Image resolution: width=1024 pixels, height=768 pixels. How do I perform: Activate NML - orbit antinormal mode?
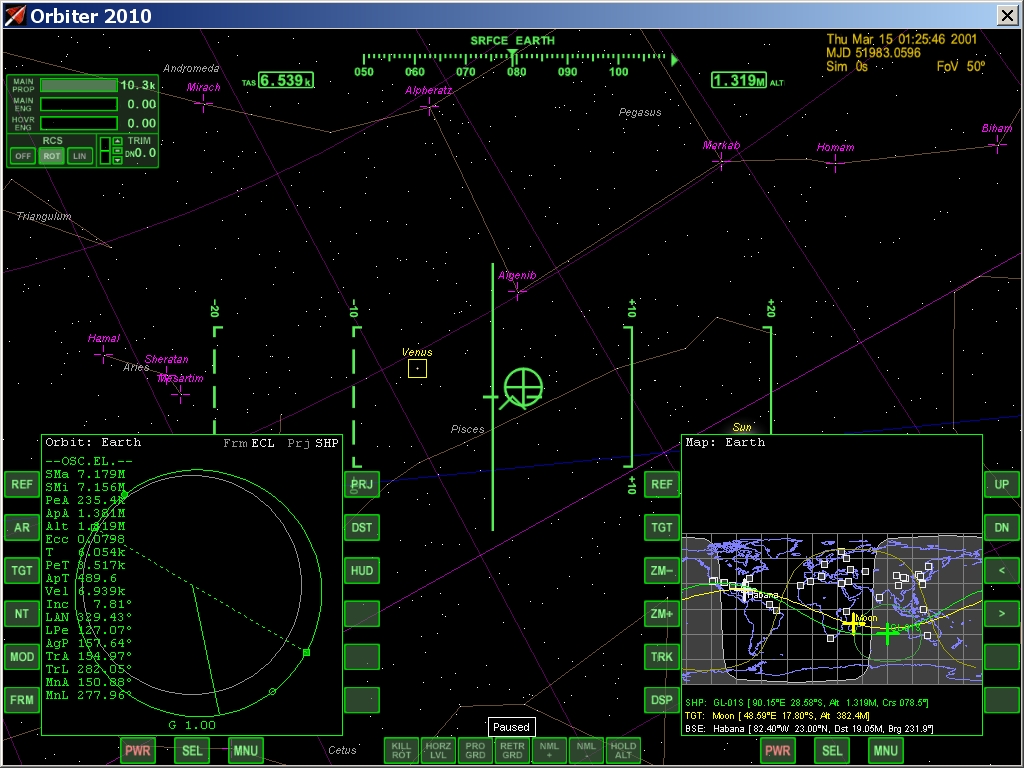pos(586,750)
